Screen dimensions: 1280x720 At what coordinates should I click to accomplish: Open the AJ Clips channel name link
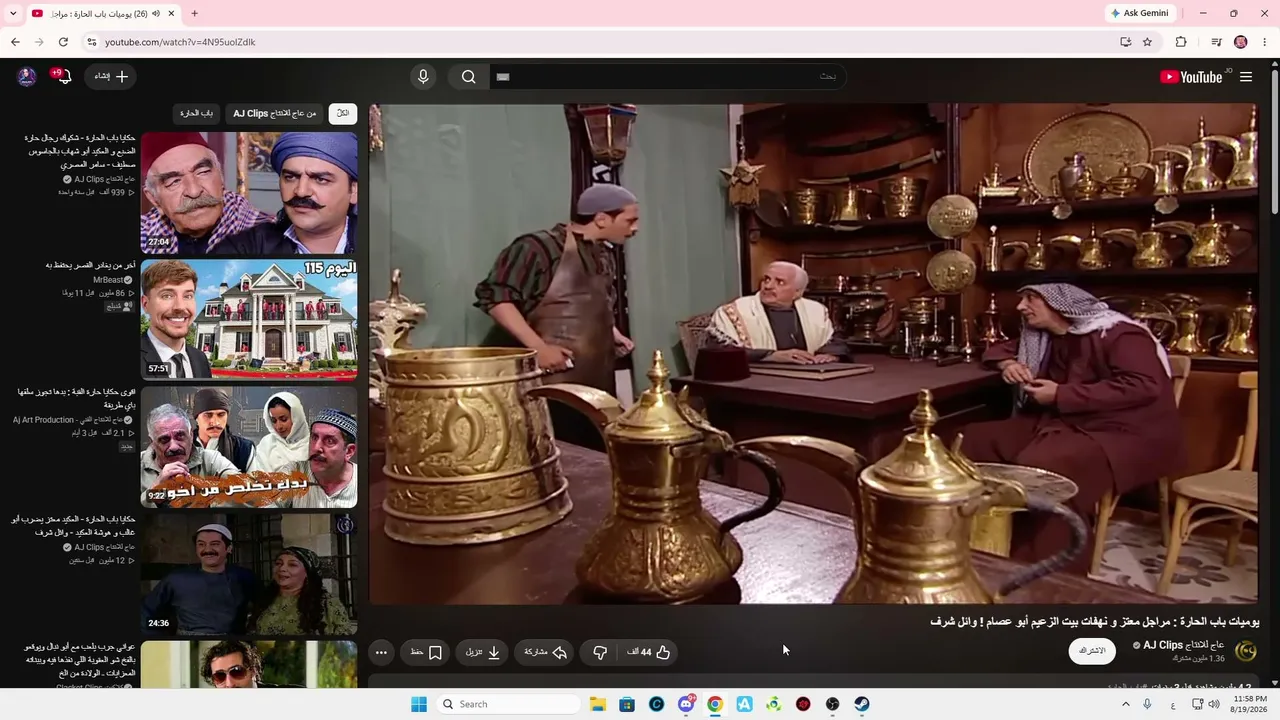coord(1183,645)
